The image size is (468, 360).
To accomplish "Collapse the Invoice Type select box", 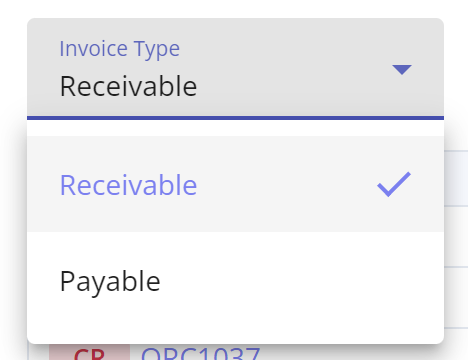I will click(235, 69).
